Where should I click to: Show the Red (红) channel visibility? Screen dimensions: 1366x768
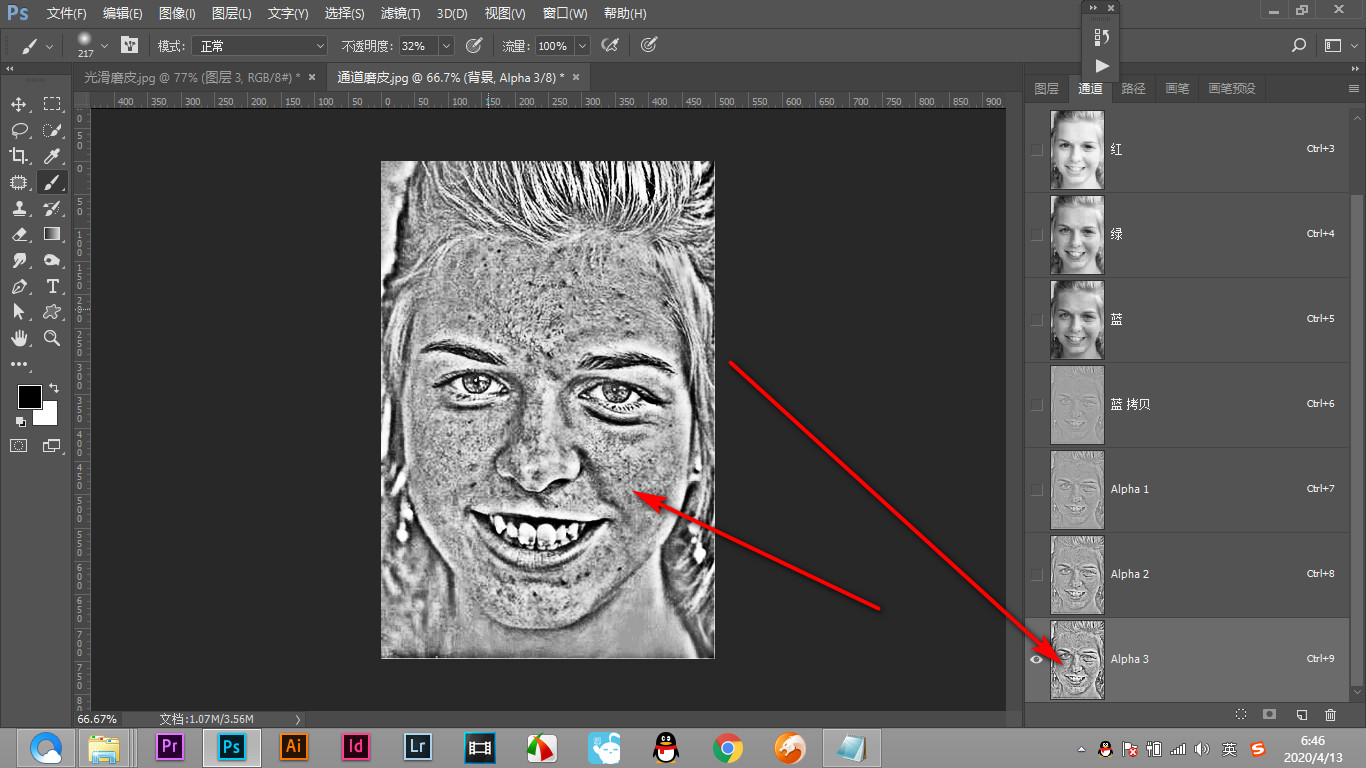1037,150
